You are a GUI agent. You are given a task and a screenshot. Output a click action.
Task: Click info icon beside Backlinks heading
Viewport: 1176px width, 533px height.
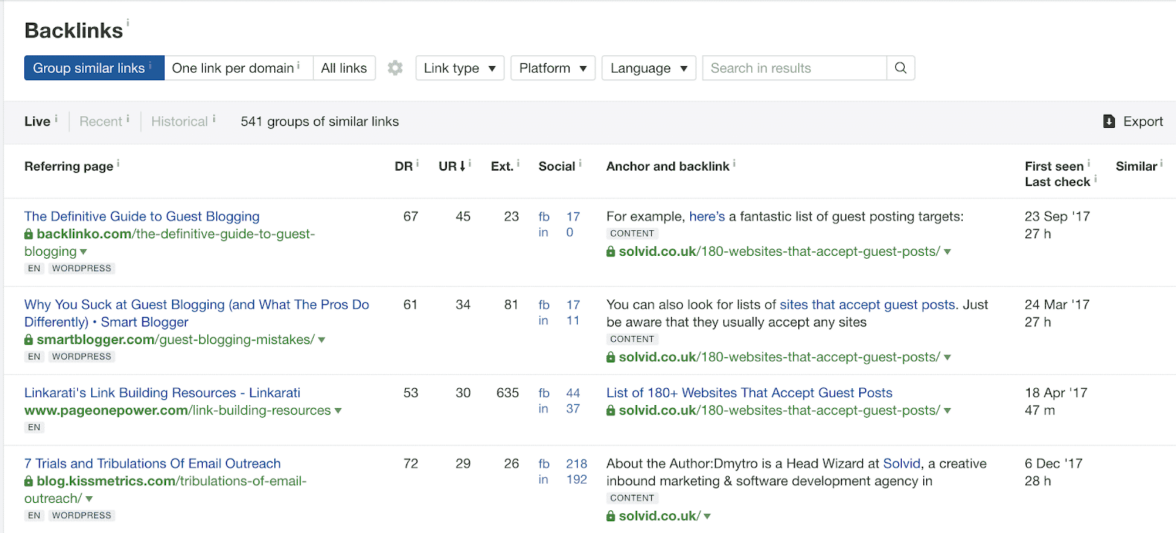128,23
